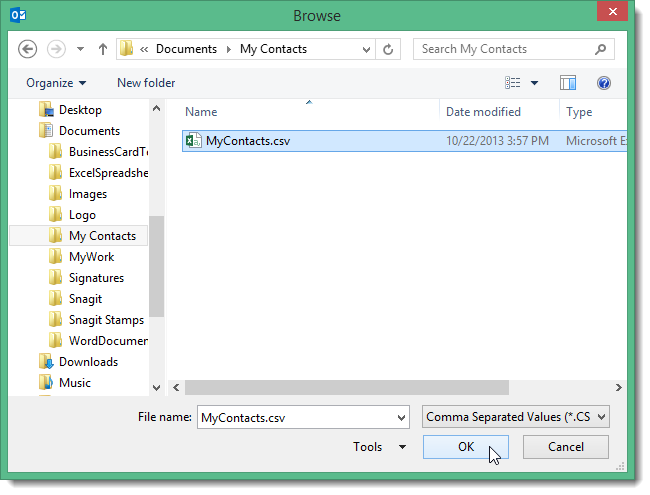Viewport: 650px width, 495px height.
Task: Click the navigation pane vertical scrollbar thumb
Action: tap(156, 267)
